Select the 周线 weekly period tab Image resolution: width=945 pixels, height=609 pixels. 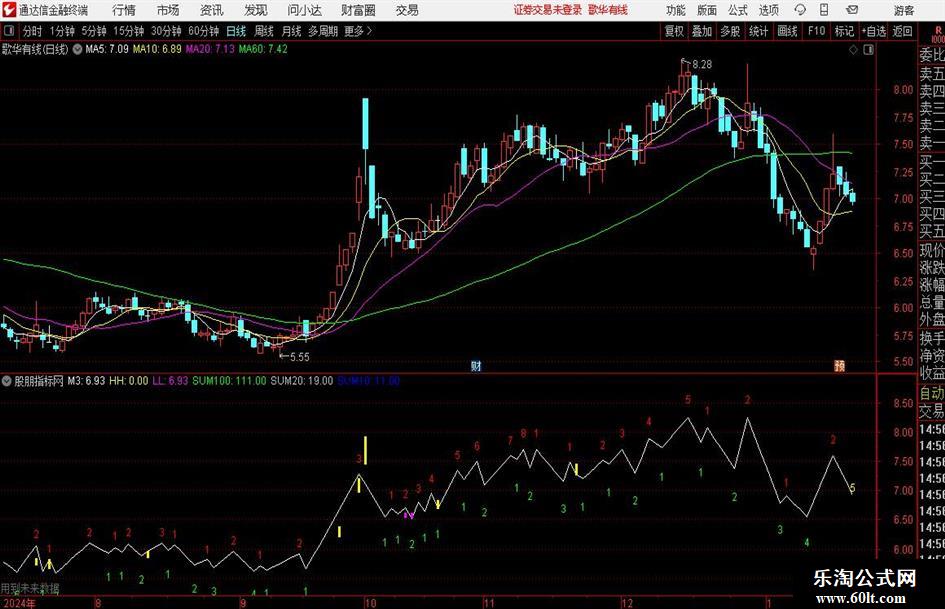pyautogui.click(x=264, y=31)
